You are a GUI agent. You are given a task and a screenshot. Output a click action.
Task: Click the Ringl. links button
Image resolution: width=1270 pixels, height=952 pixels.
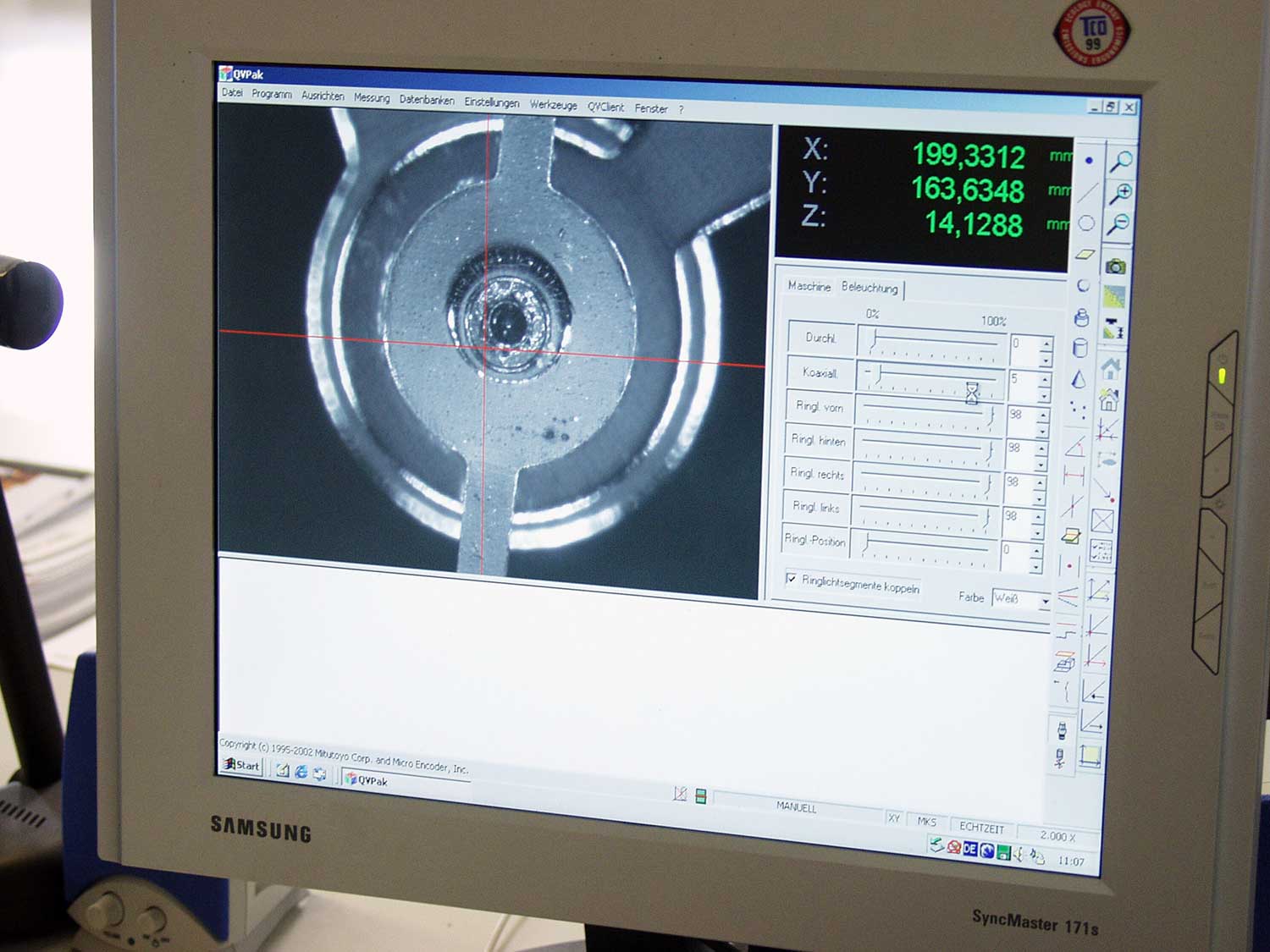click(814, 506)
